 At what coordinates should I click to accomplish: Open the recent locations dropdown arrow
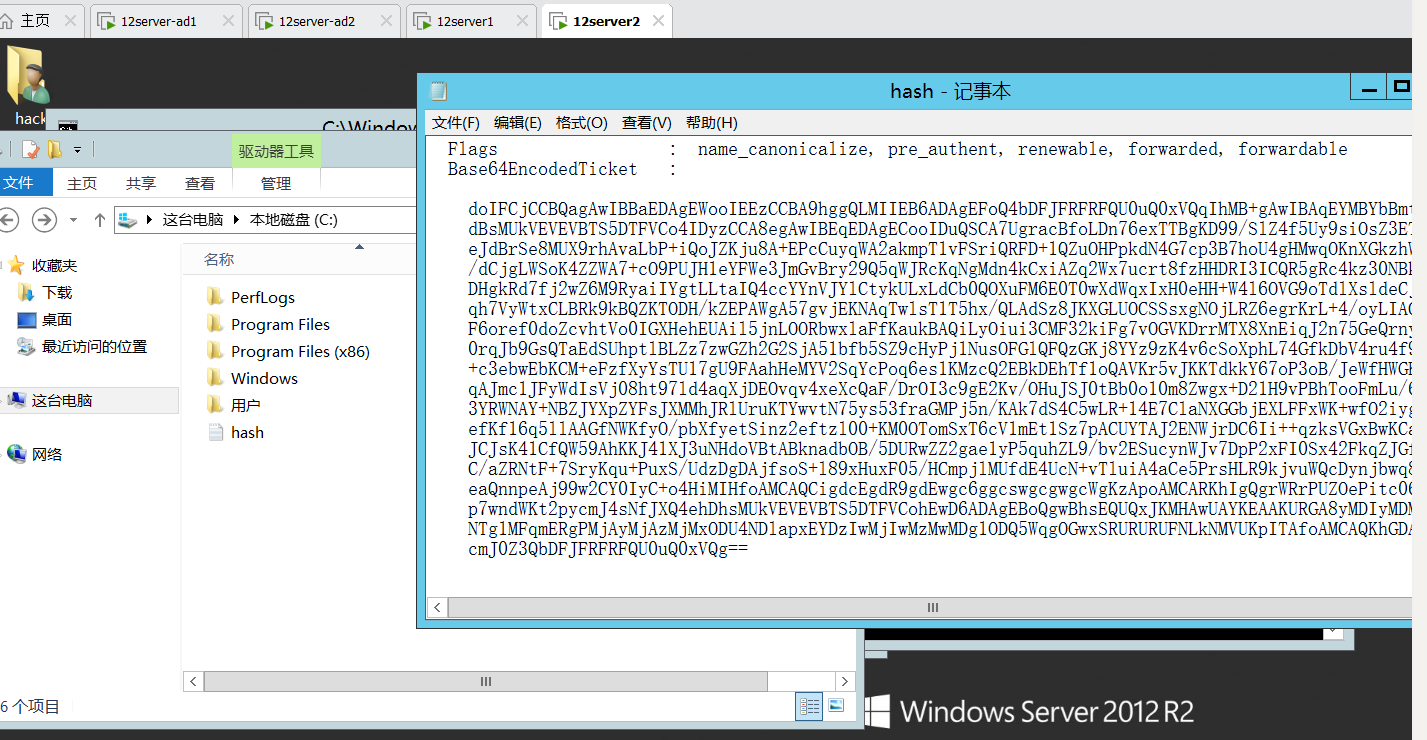point(73,220)
